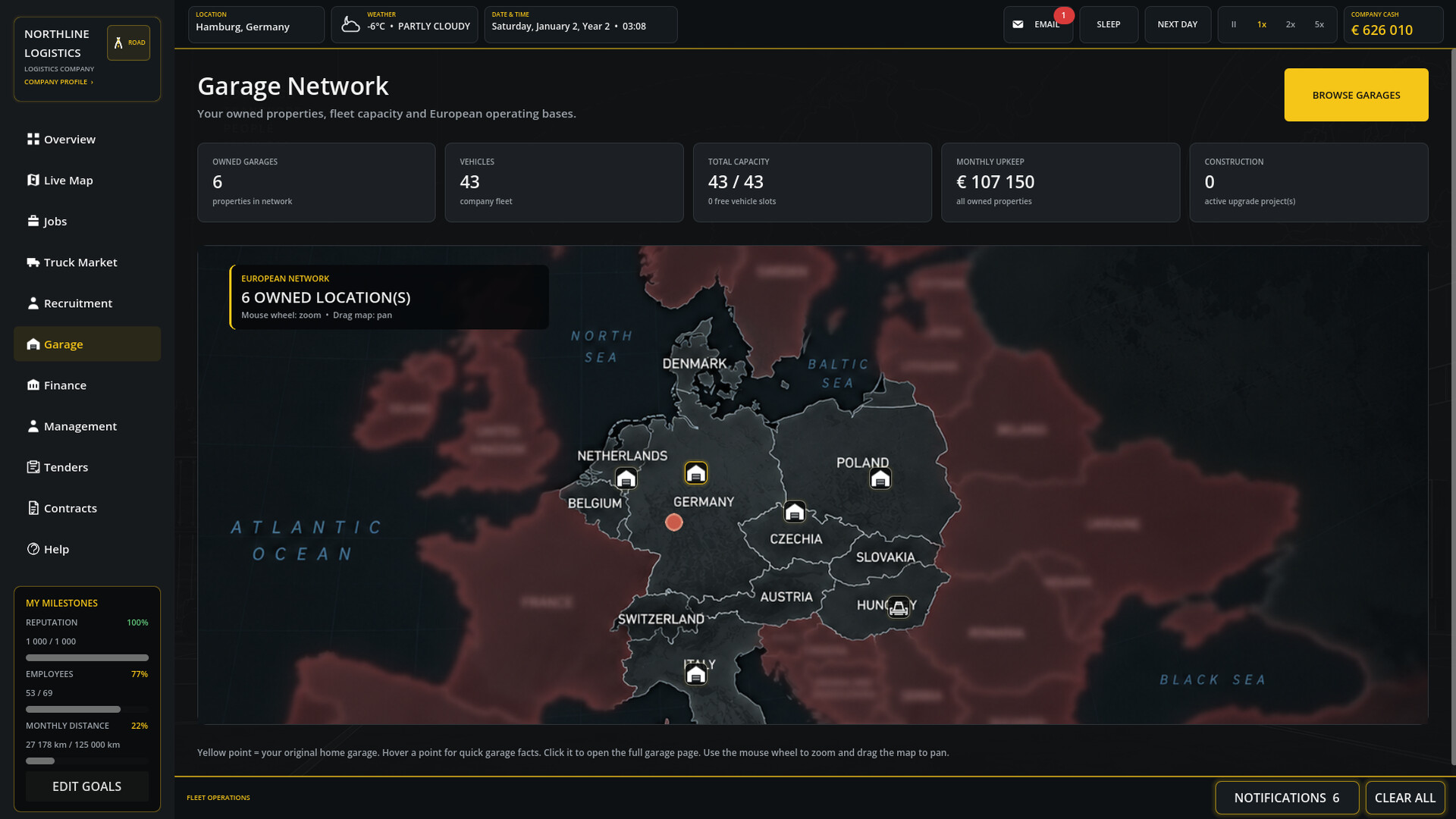Open the Live Map page

pyautogui.click(x=87, y=180)
